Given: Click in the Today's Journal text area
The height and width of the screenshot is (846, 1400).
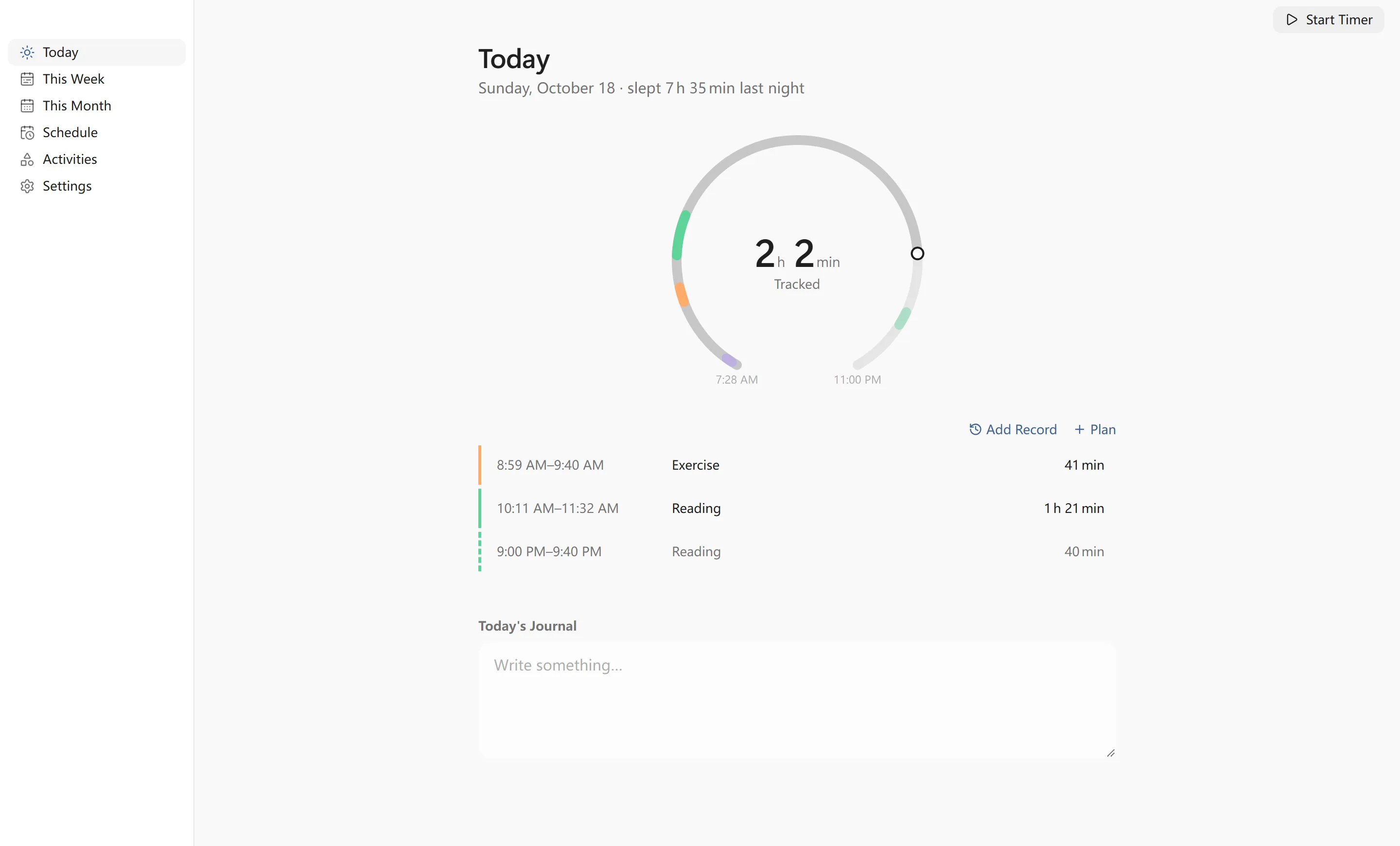Looking at the screenshot, I should pyautogui.click(x=797, y=701).
